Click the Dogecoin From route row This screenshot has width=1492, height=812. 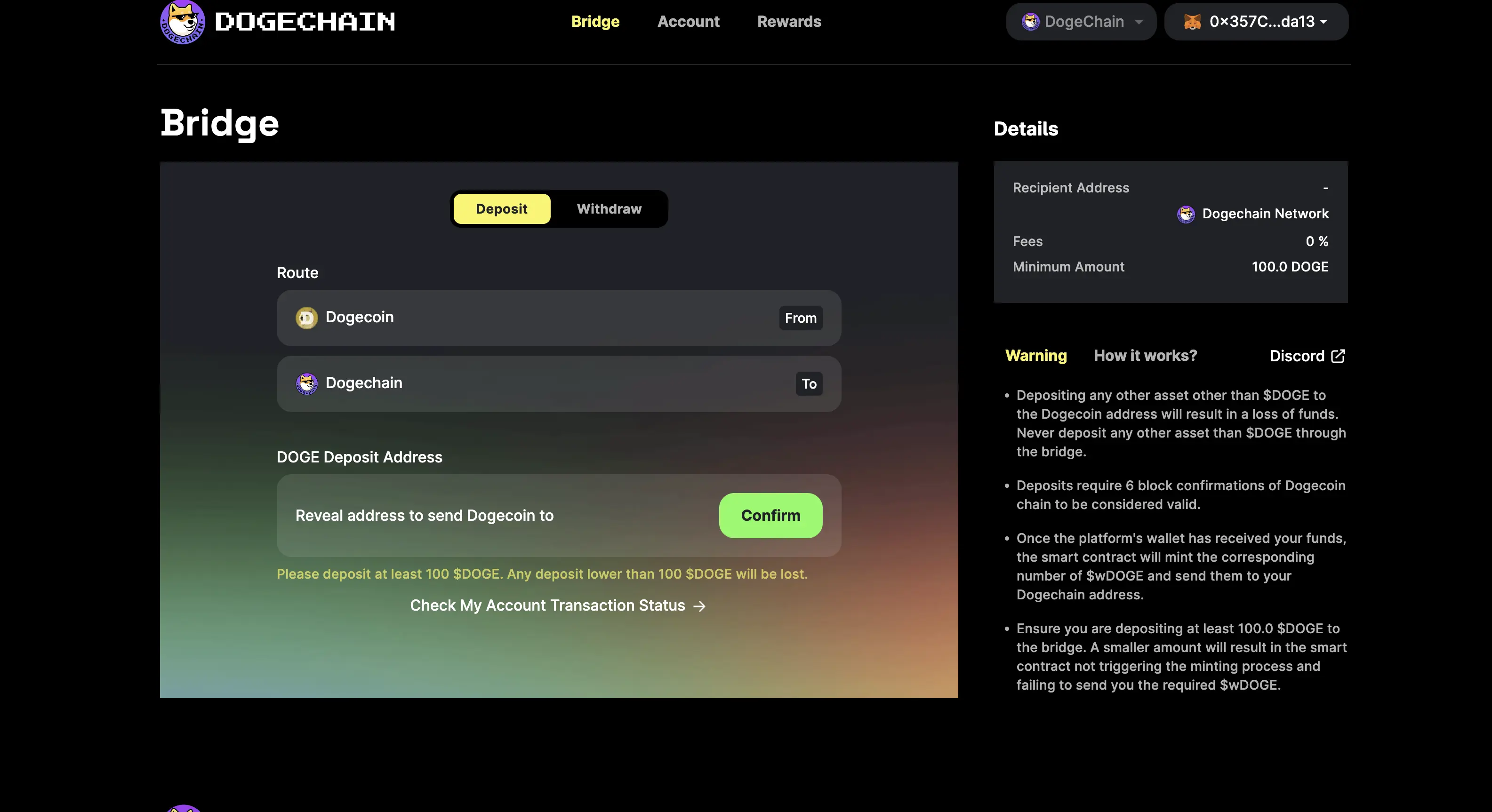559,318
